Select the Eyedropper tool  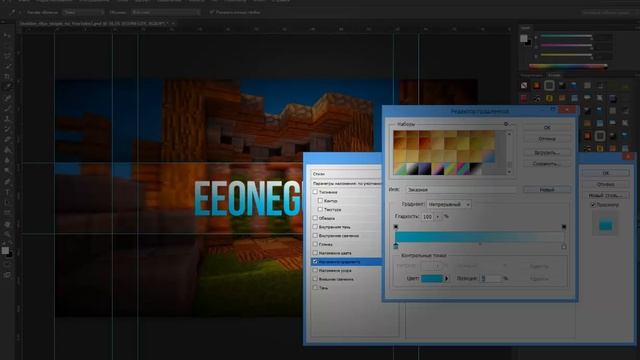[7, 87]
